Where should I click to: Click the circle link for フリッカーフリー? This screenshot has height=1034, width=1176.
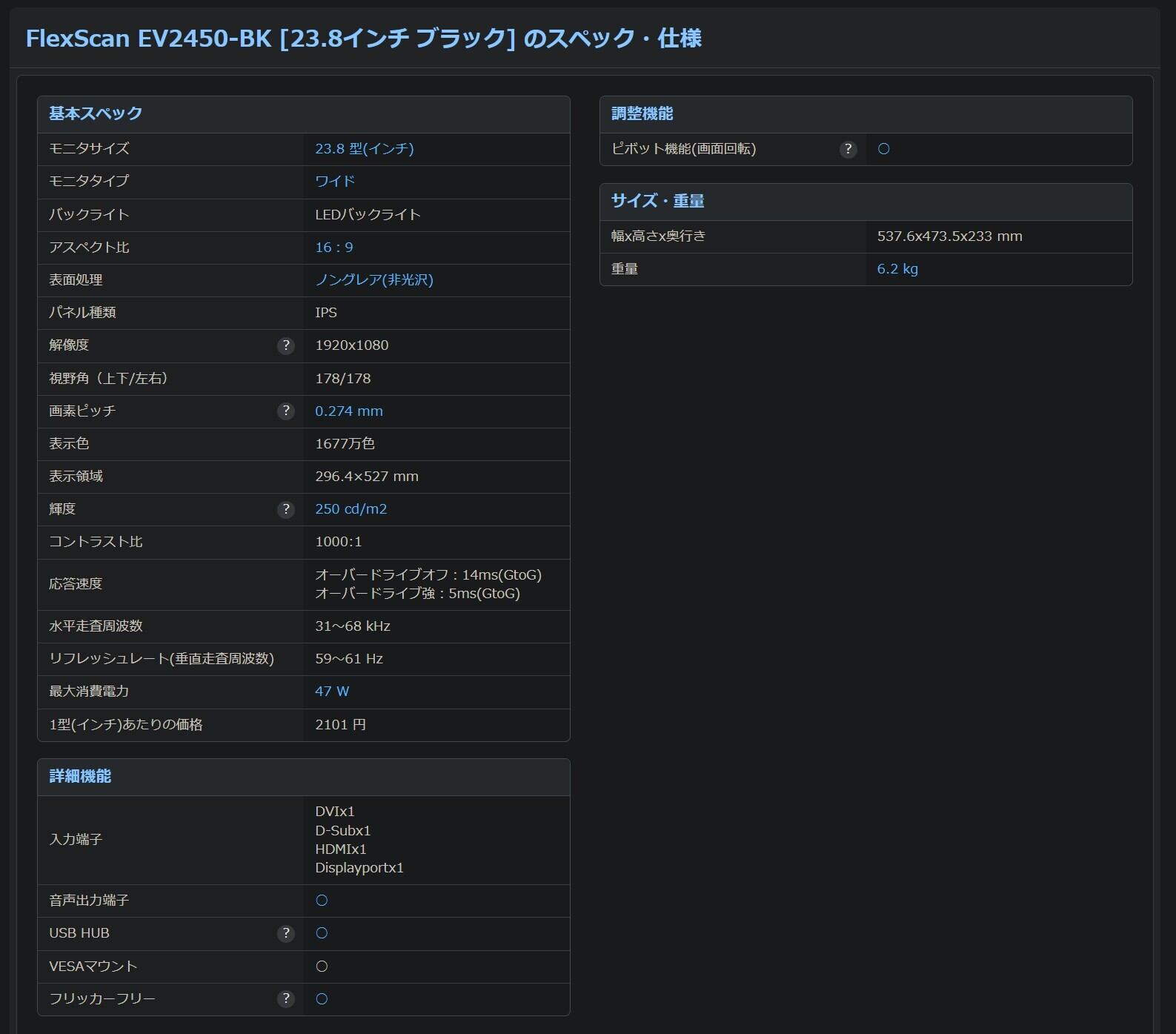click(x=322, y=999)
